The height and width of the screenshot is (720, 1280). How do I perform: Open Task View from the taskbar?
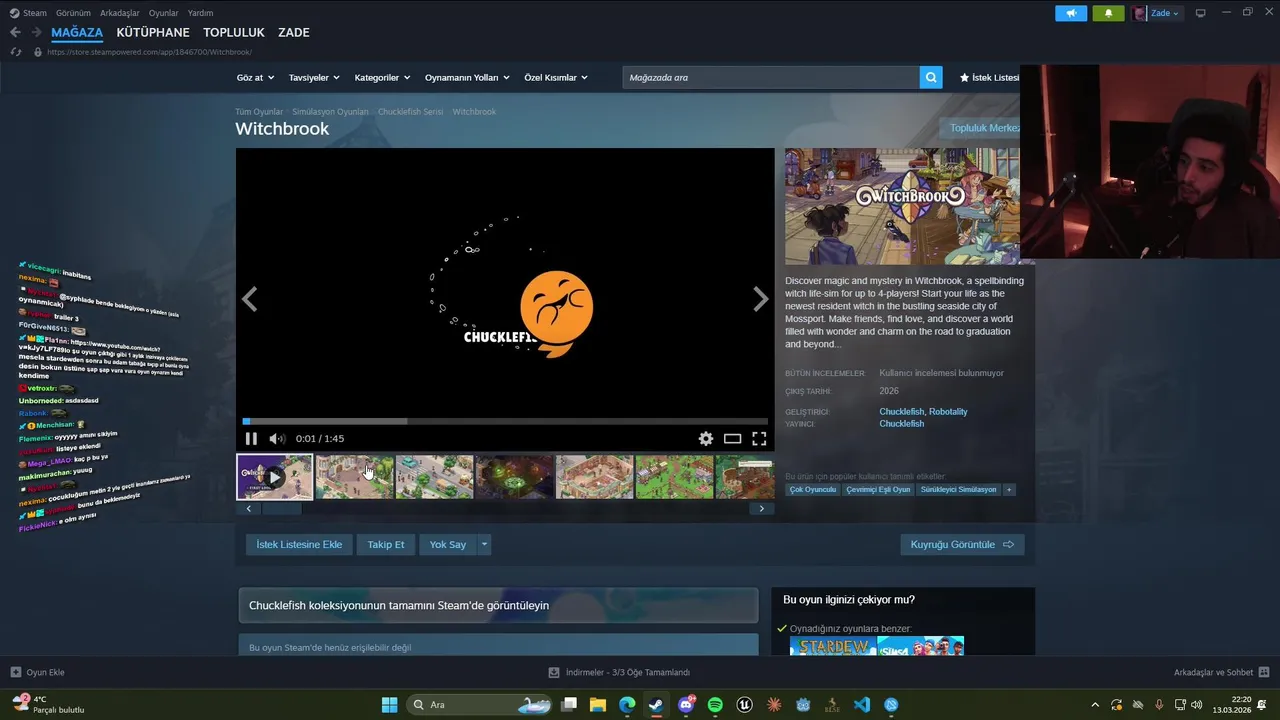568,704
